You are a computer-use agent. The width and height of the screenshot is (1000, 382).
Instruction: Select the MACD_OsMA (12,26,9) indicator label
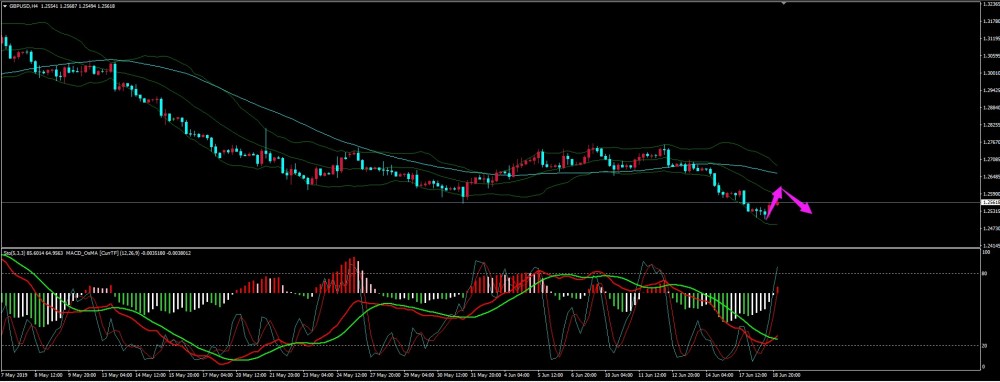103,253
